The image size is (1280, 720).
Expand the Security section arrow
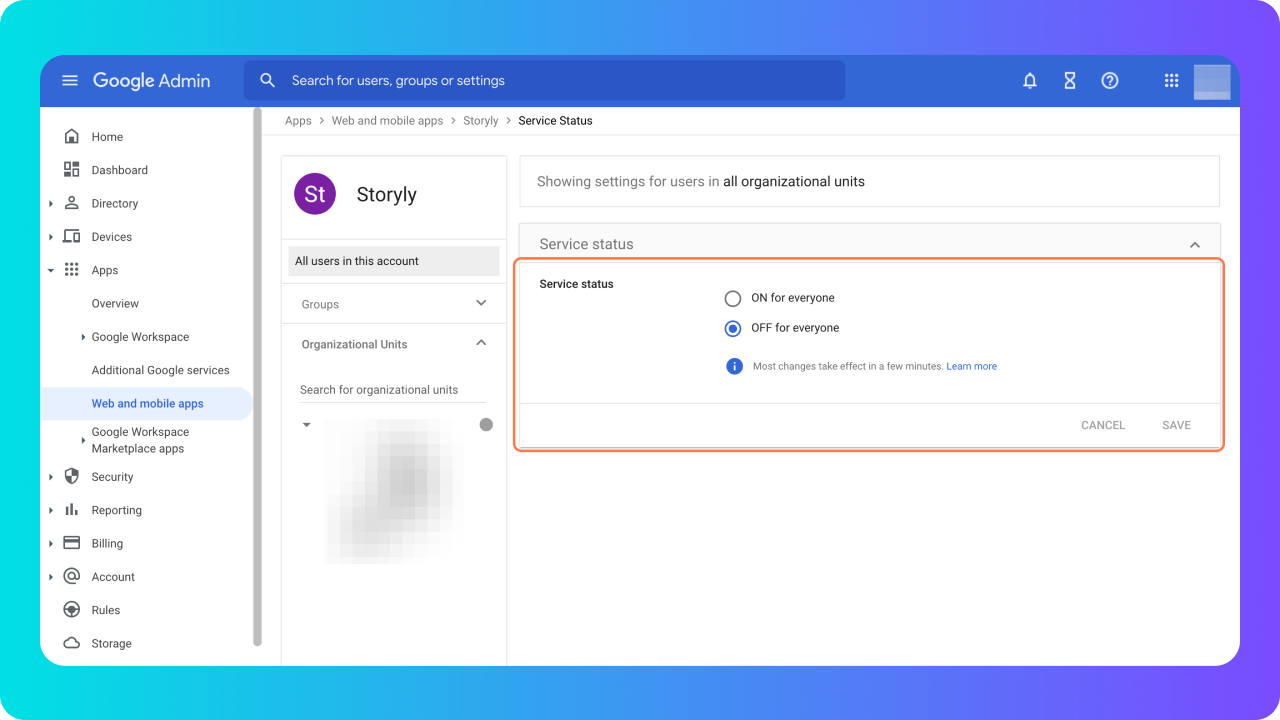pos(51,477)
